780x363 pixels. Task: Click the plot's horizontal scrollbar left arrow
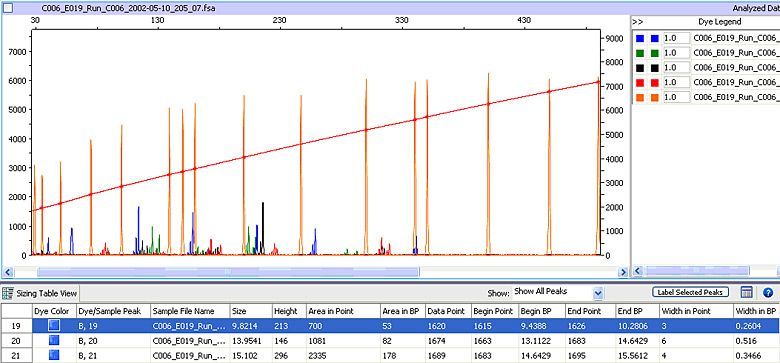coord(7,272)
